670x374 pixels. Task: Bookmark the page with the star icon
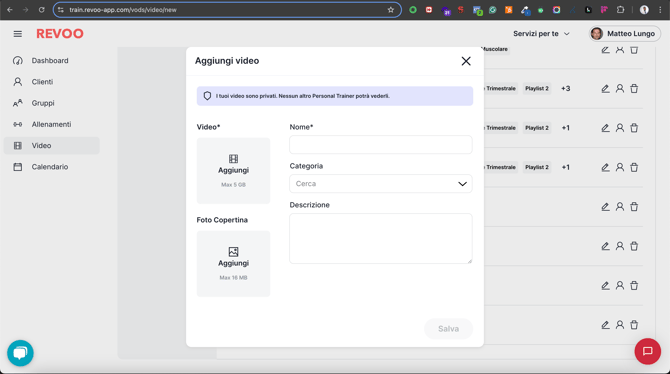click(391, 9)
